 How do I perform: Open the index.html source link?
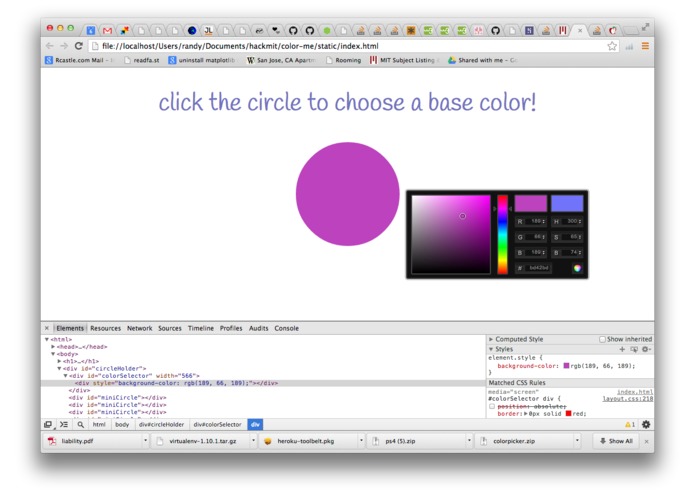tap(635, 392)
